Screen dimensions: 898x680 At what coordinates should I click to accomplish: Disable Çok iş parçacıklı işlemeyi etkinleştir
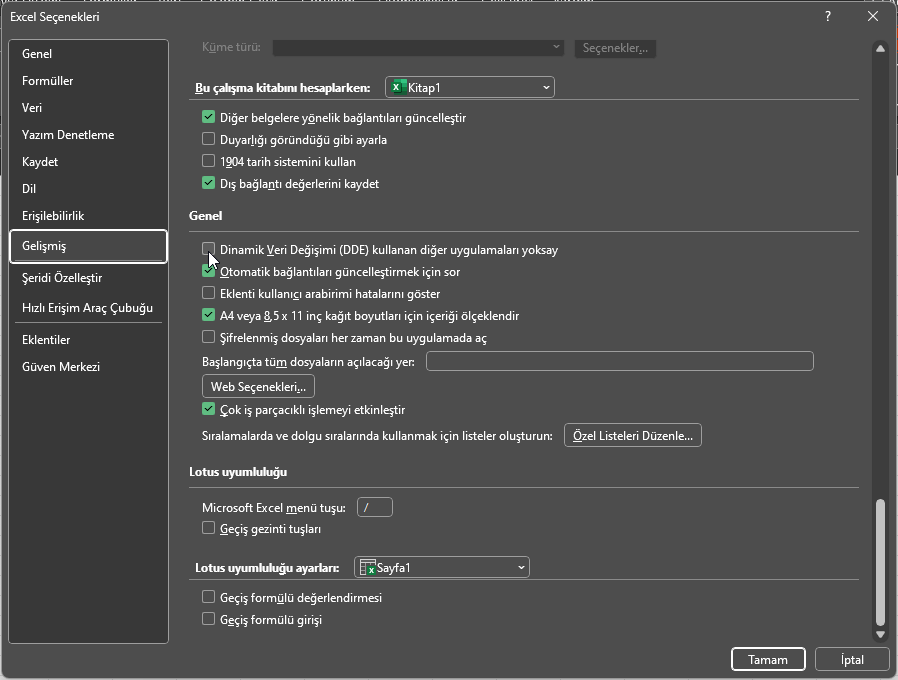pos(209,409)
